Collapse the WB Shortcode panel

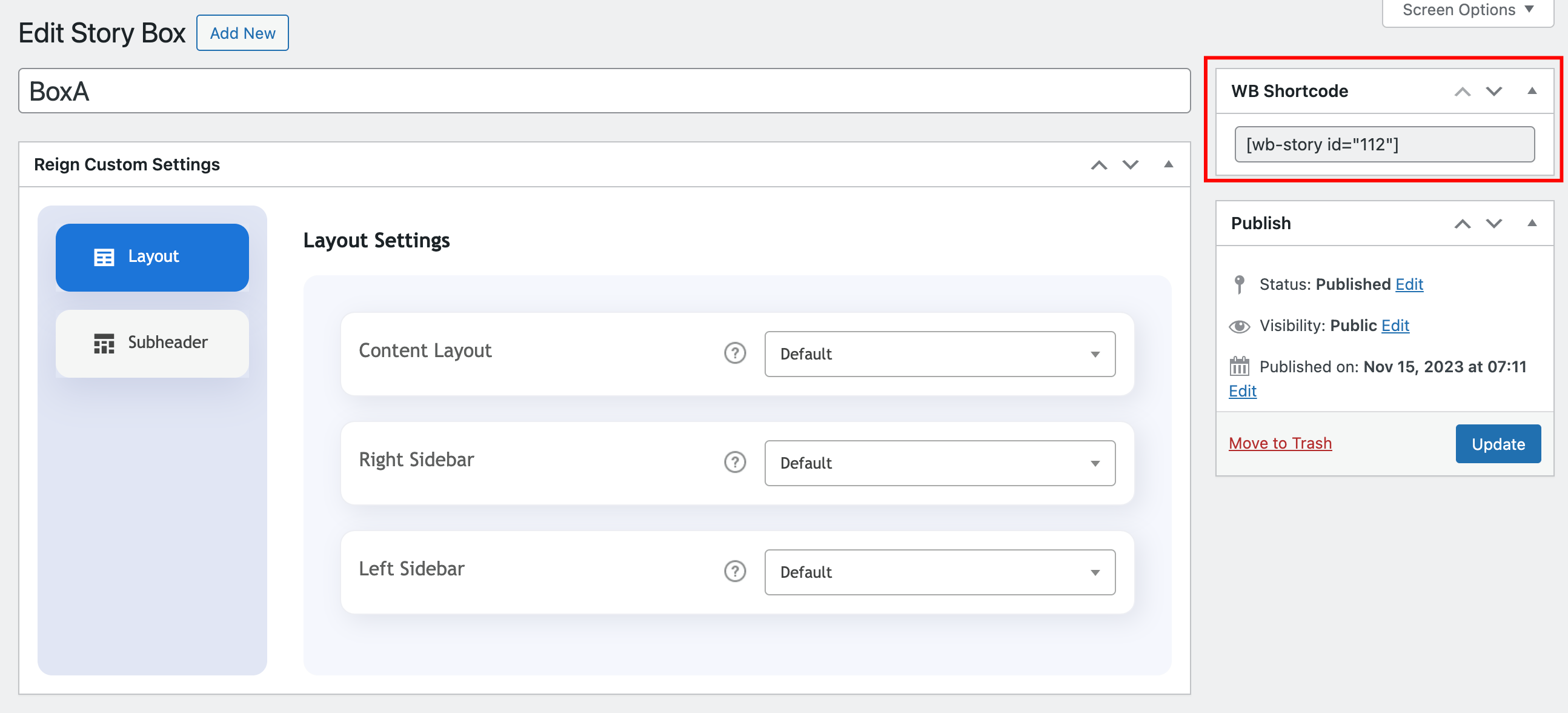pyautogui.click(x=1532, y=92)
